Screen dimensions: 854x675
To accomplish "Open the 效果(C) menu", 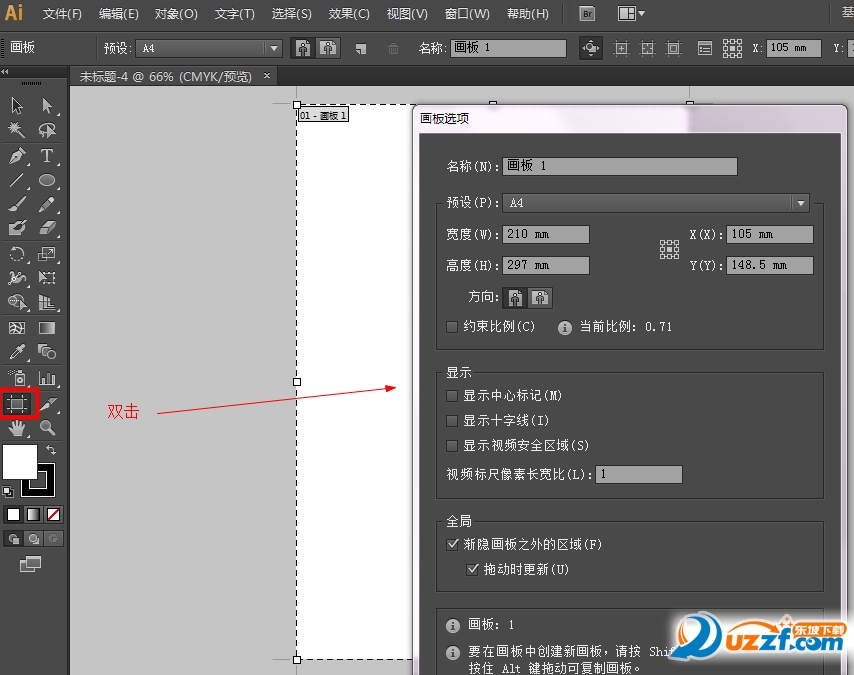I will 349,14.
